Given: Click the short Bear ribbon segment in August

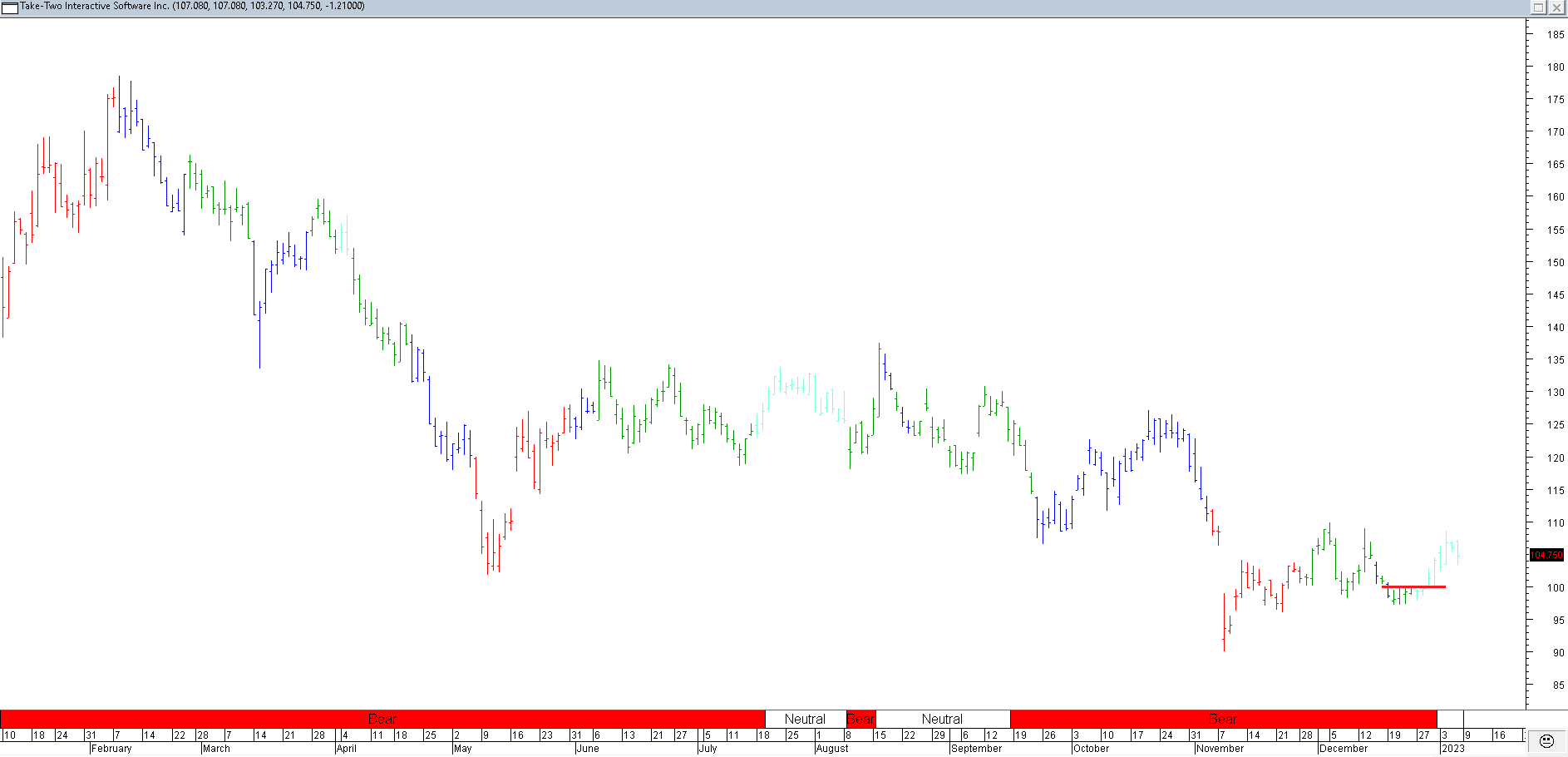Looking at the screenshot, I should 860,719.
